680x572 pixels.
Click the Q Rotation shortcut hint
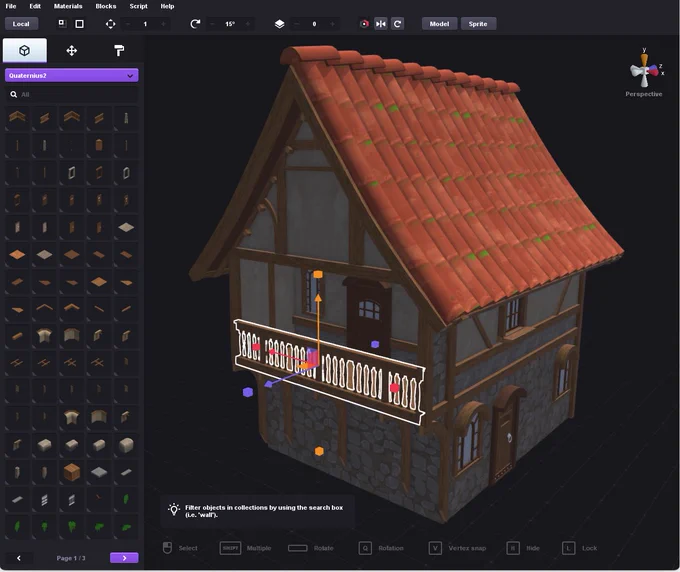[x=381, y=548]
